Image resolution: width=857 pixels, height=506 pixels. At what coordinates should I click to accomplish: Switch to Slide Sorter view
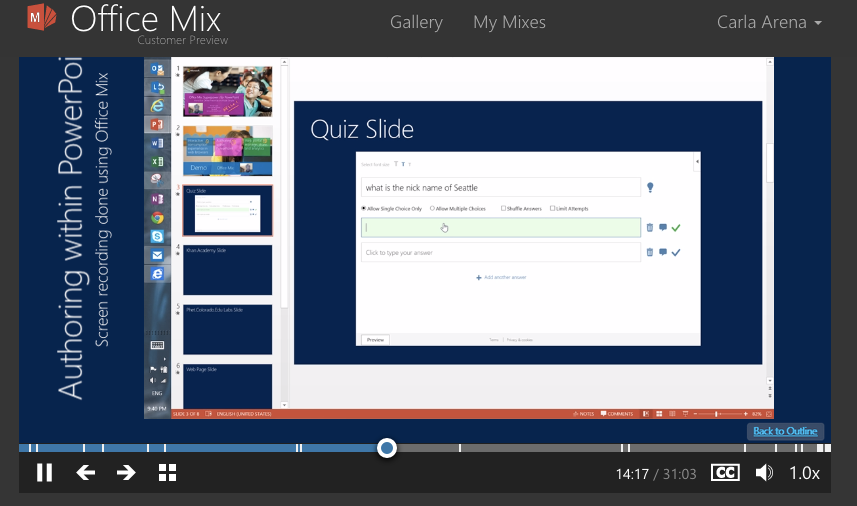click(659, 414)
